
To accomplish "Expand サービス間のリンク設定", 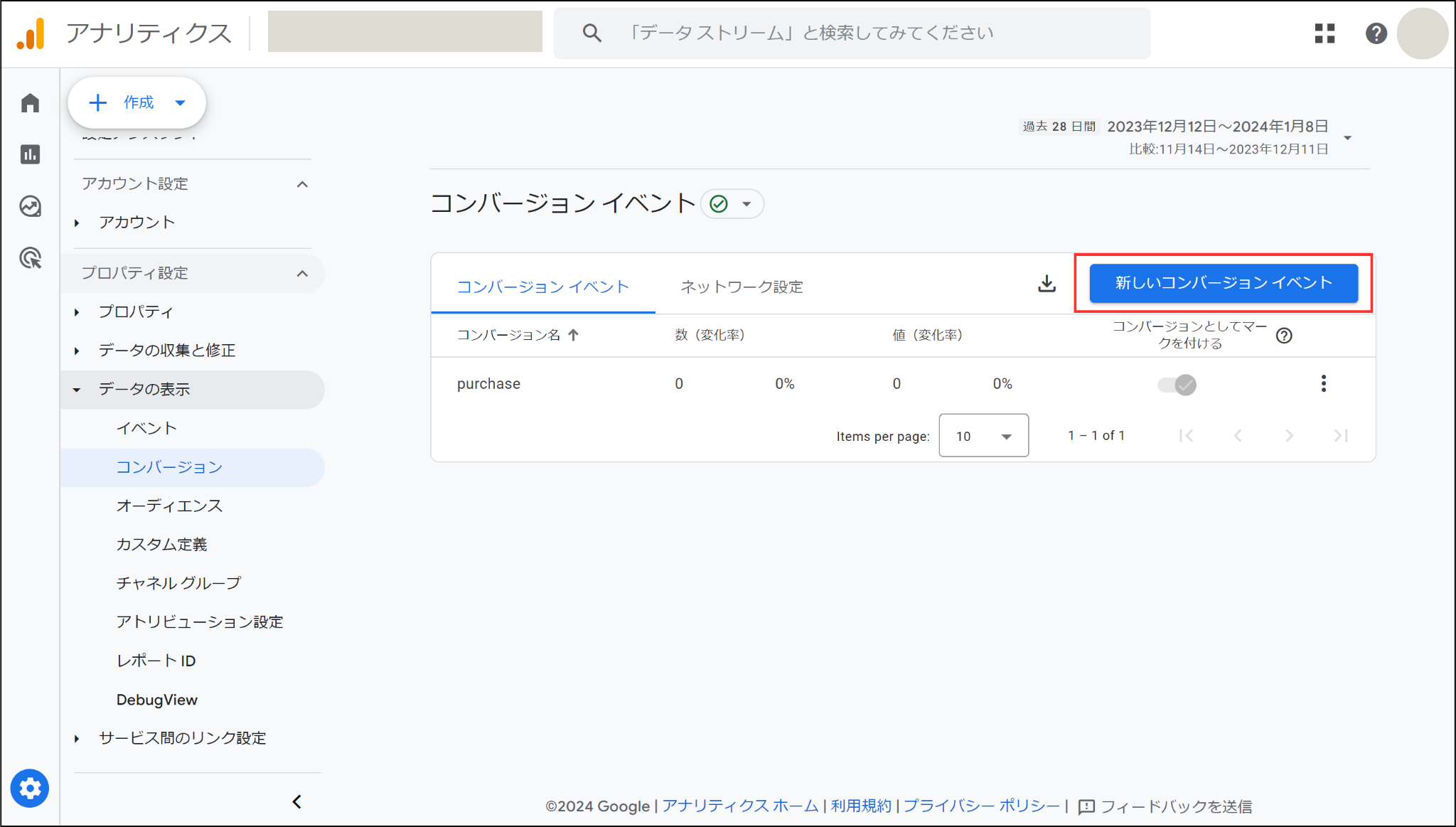I will click(77, 739).
